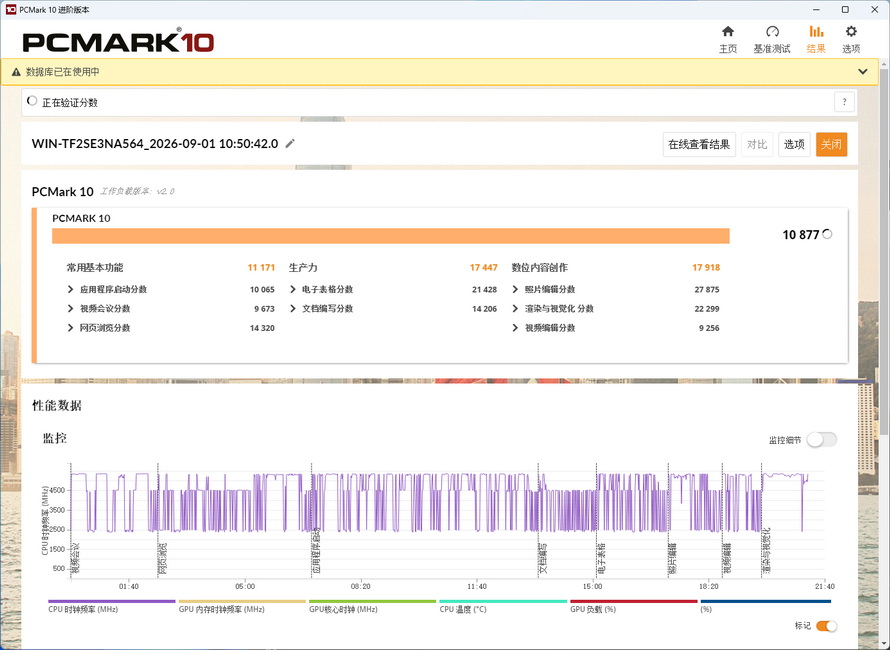Screen dimensions: 890x650
Task: Click the PCMark 10 logo
Action: (118, 42)
